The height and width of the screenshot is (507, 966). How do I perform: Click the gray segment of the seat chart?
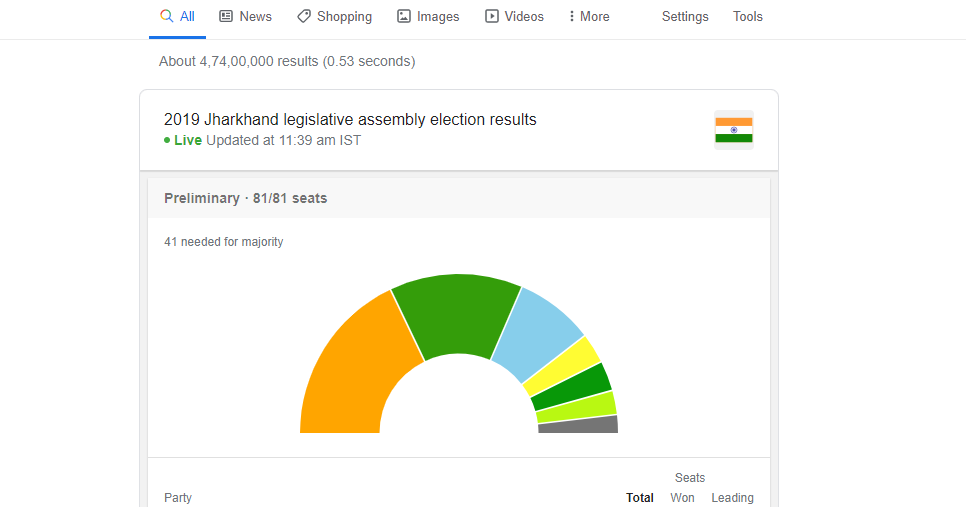[x=578, y=424]
